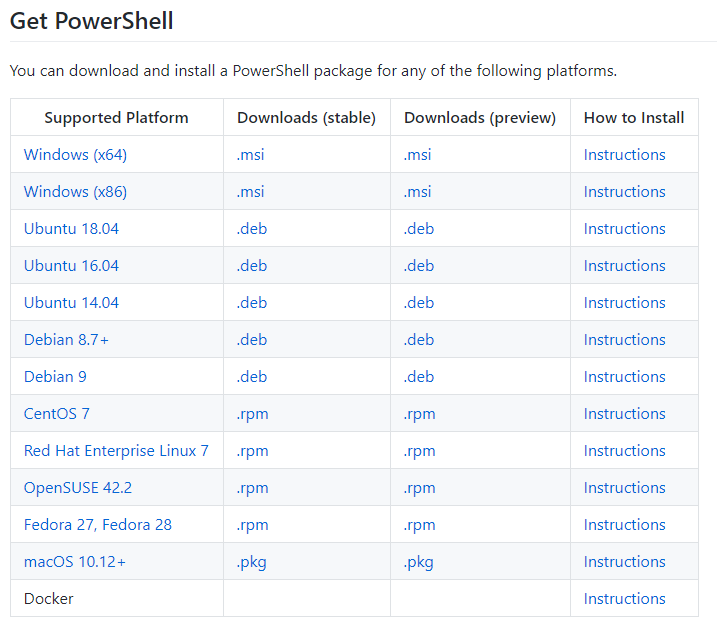The image size is (717, 626).
Task: Click the Downloads (preview) column header
Action: tap(480, 118)
